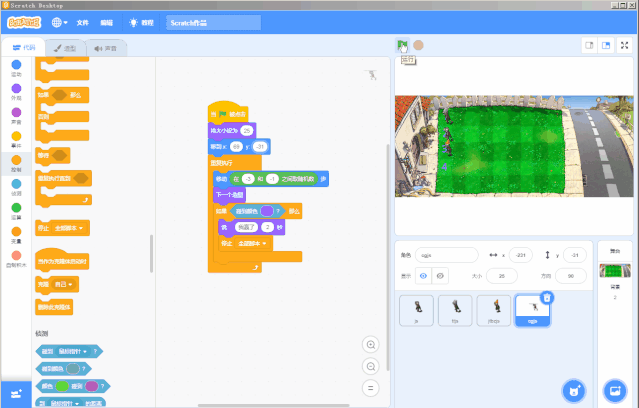The height and width of the screenshot is (408, 639).
Task: Switch to the Sounds tab
Action: 106,49
